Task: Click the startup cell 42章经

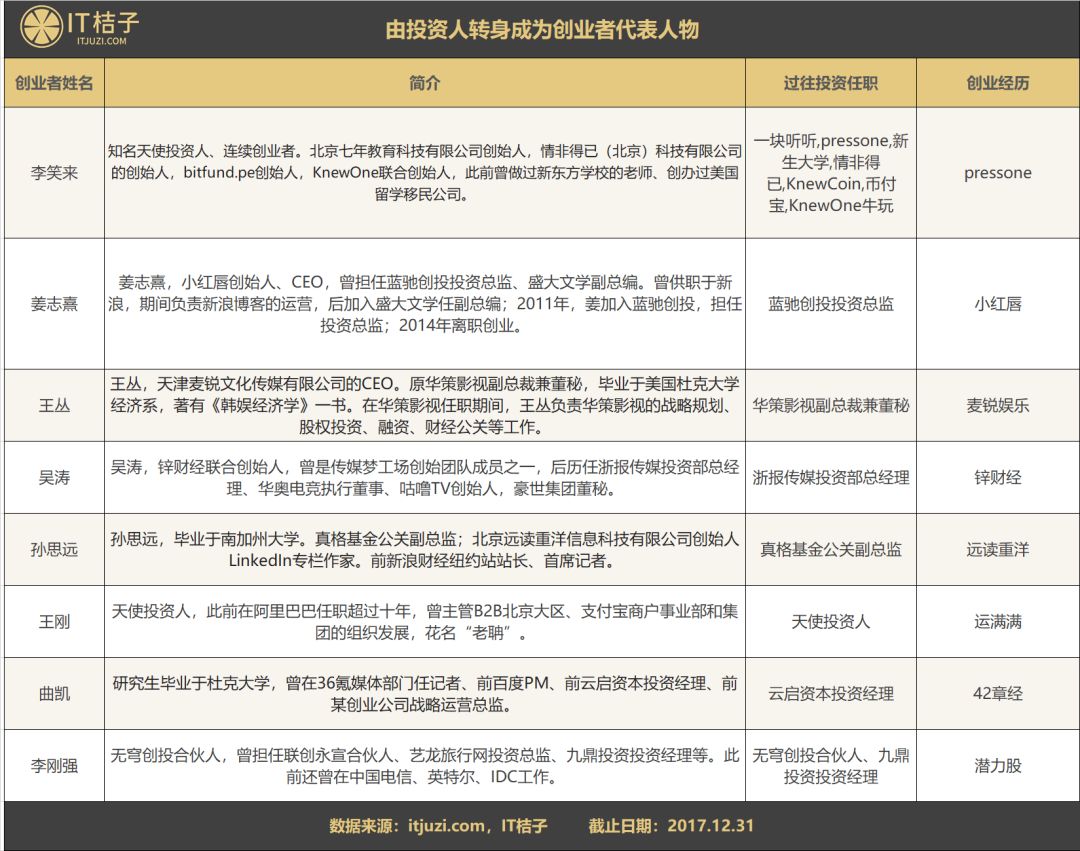Action: click(x=997, y=693)
